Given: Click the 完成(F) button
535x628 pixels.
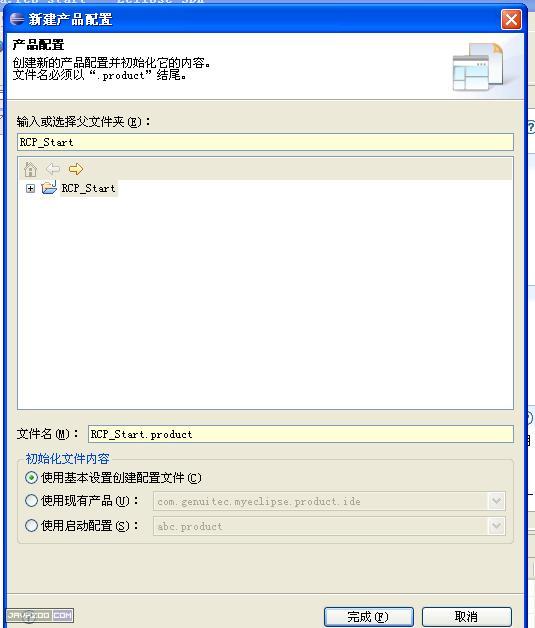Looking at the screenshot, I should (x=368, y=616).
